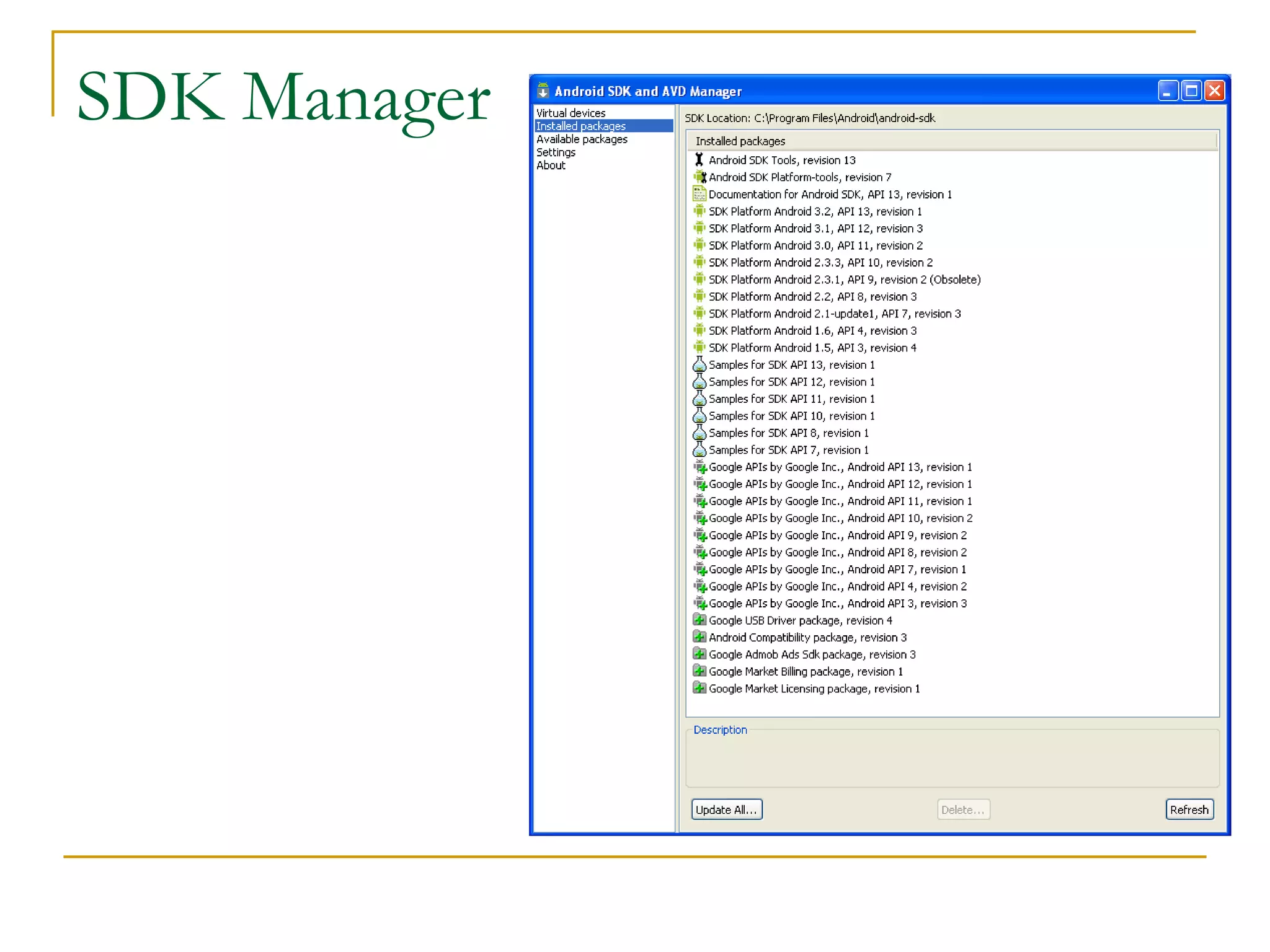1270x952 pixels.
Task: Click the Refresh button
Action: click(x=1189, y=809)
